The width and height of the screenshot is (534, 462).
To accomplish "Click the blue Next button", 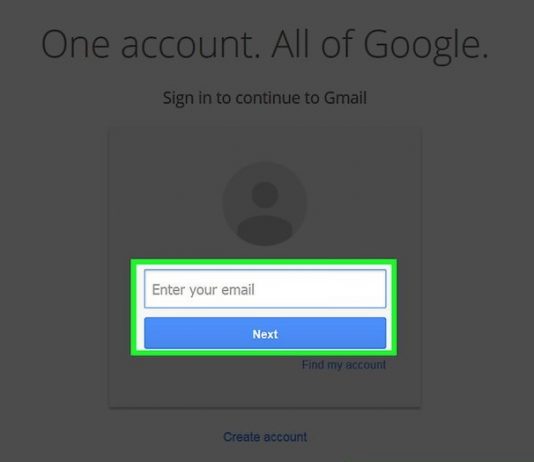I will tap(265, 333).
